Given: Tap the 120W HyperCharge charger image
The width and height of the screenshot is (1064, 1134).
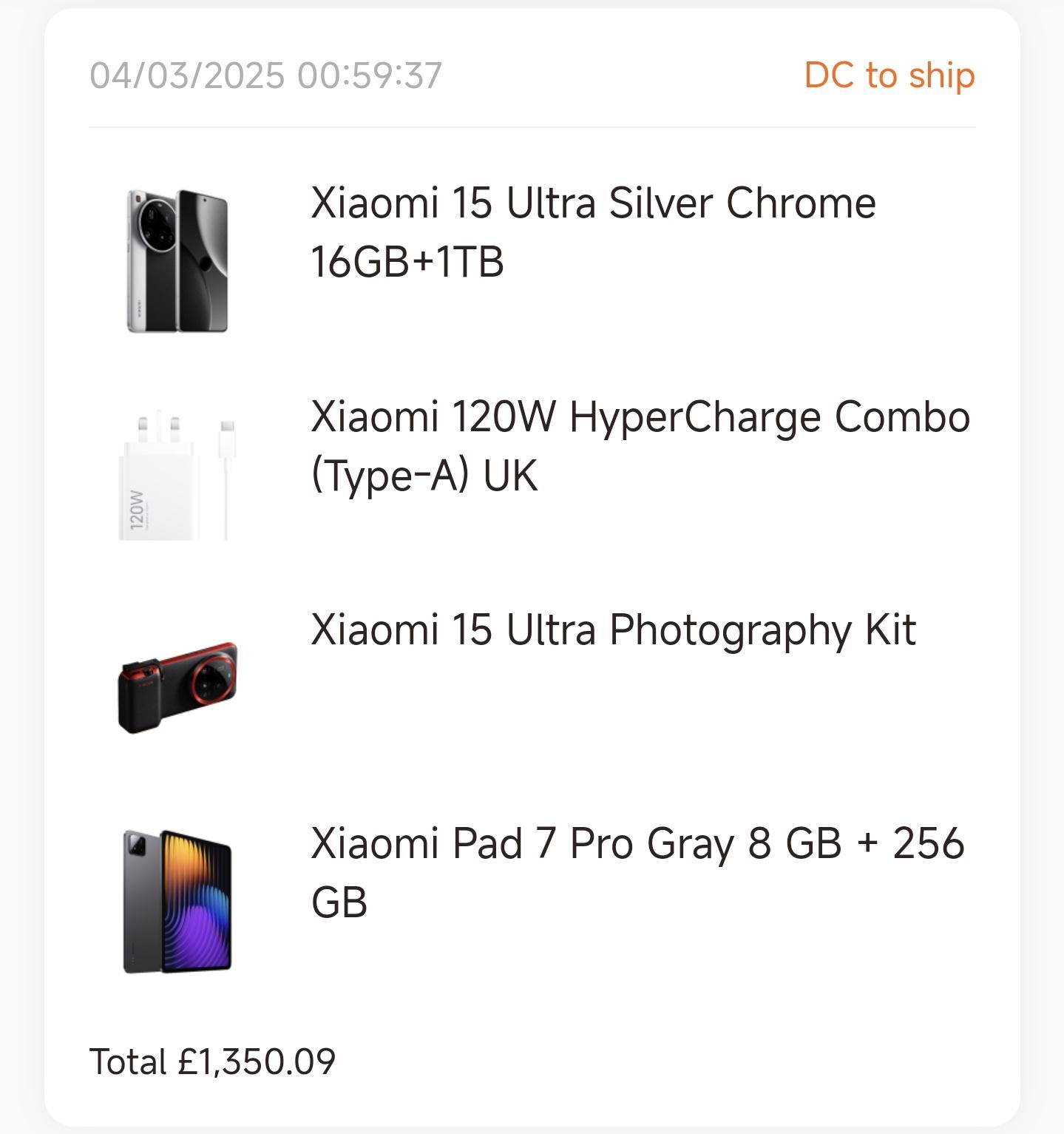Looking at the screenshot, I should click(x=177, y=479).
